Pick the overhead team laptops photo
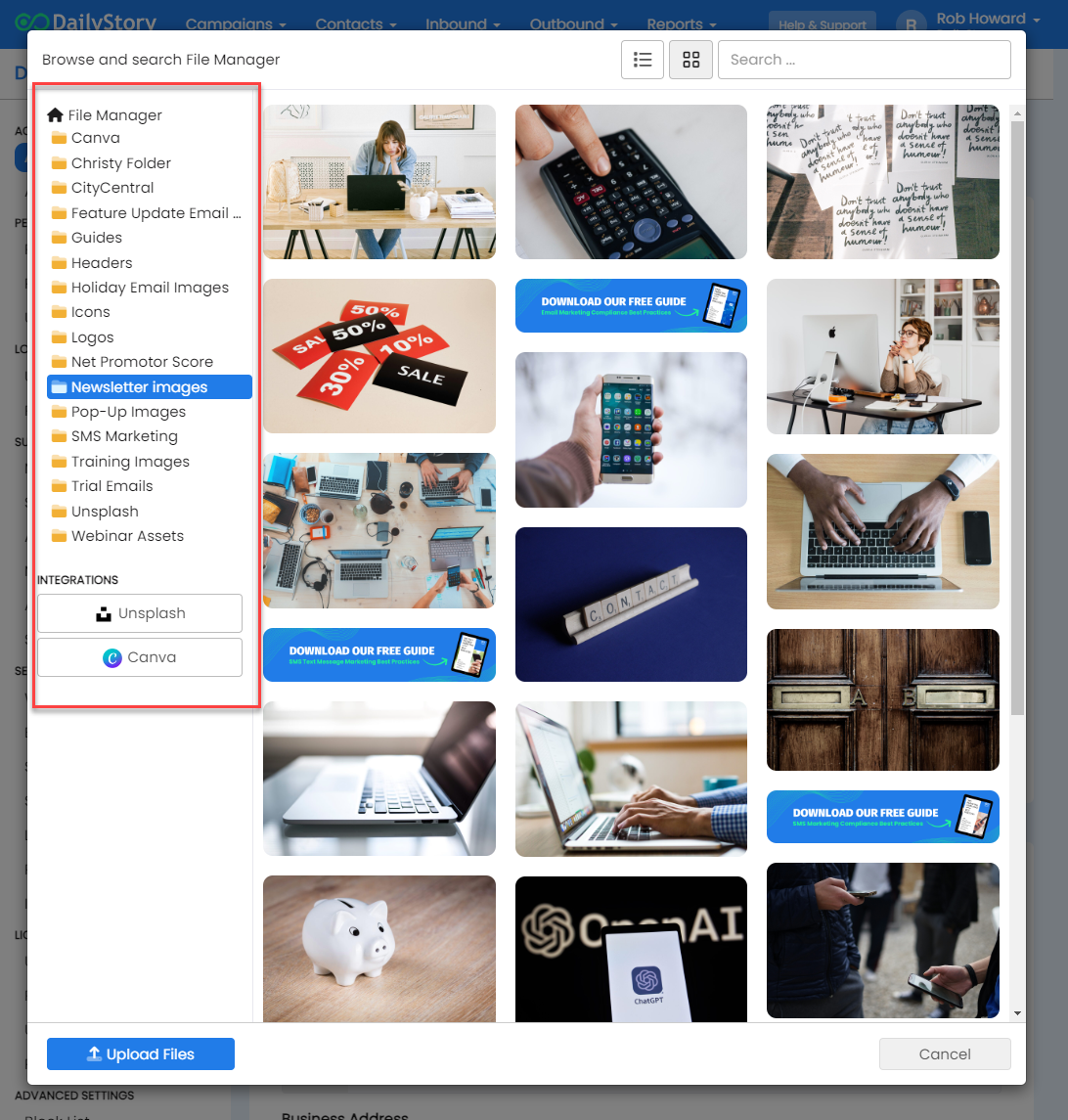Screen dimensions: 1068x1120 tap(379, 531)
